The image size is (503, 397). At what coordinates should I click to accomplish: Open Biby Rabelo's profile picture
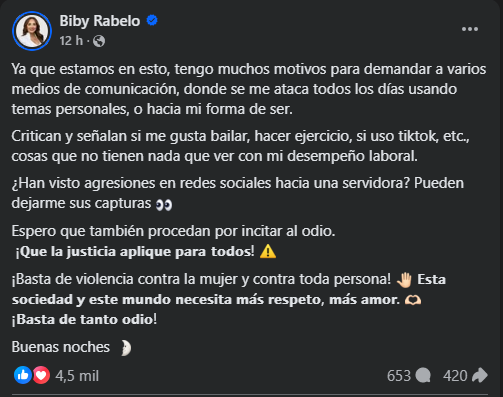pyautogui.click(x=32, y=31)
